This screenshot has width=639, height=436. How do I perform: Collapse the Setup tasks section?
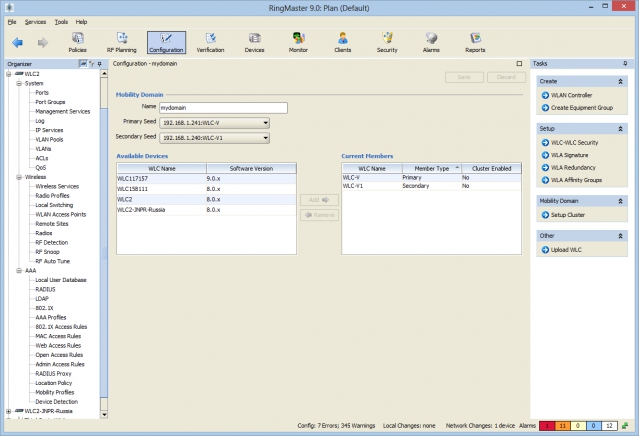[x=620, y=129]
